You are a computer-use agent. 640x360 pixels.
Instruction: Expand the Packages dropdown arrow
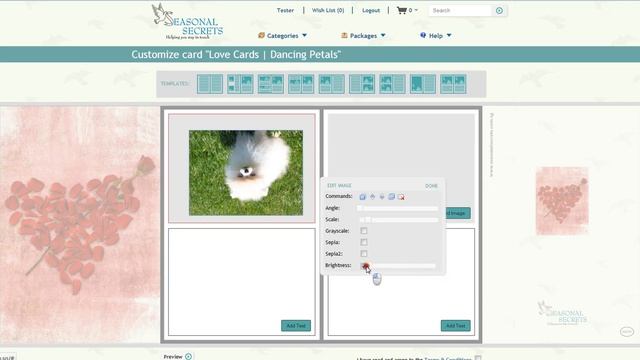coord(383,36)
